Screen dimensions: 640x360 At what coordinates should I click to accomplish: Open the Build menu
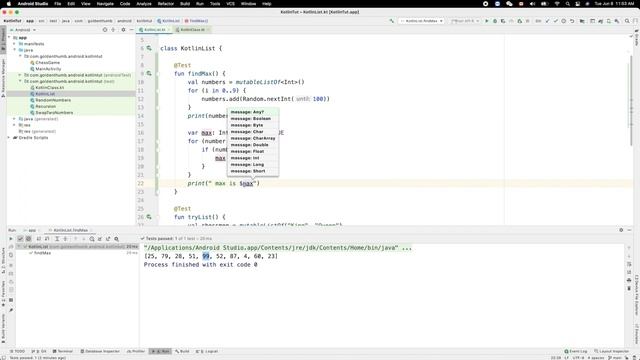click(185, 4)
